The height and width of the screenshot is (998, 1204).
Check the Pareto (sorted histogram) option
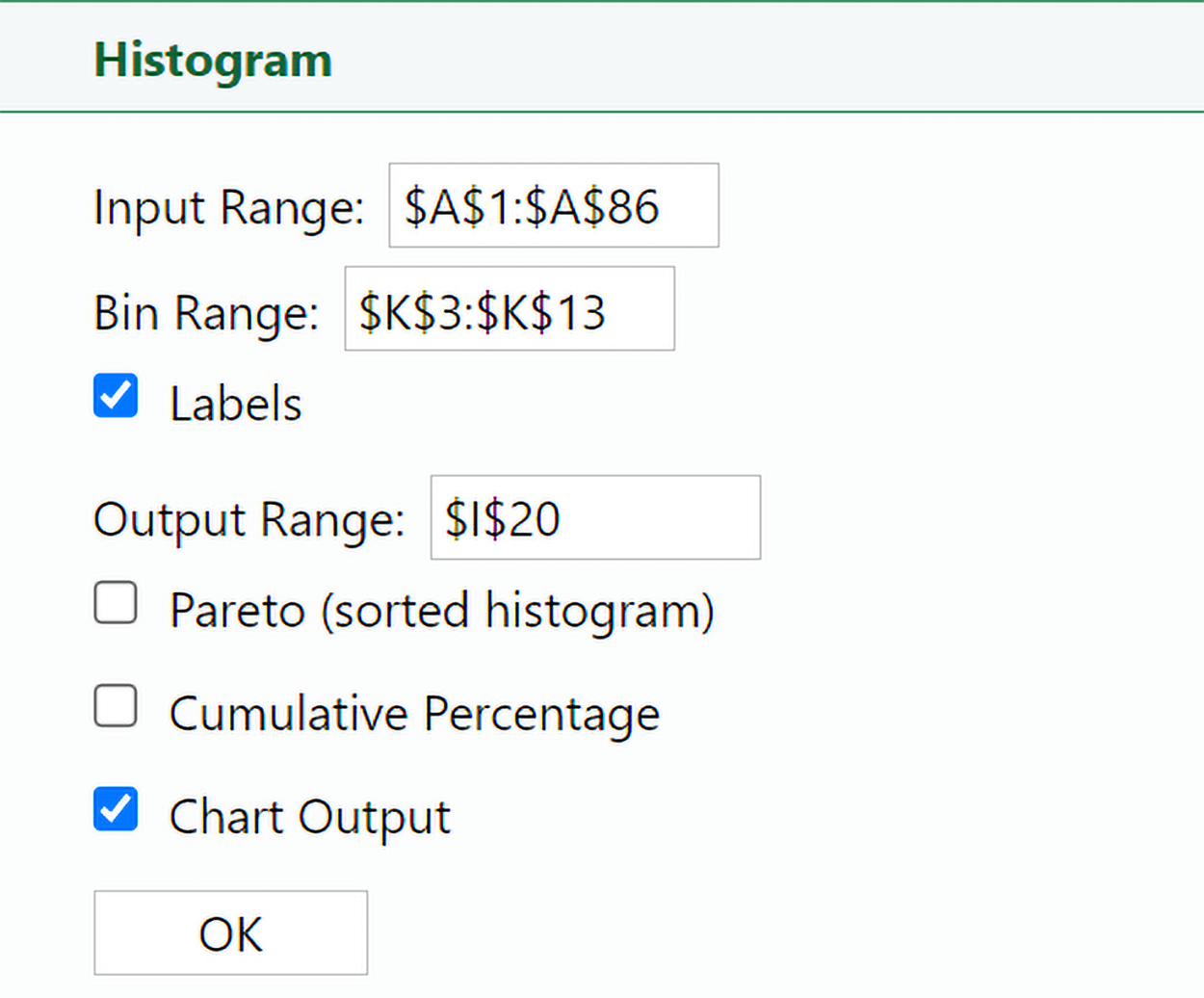pyautogui.click(x=115, y=604)
